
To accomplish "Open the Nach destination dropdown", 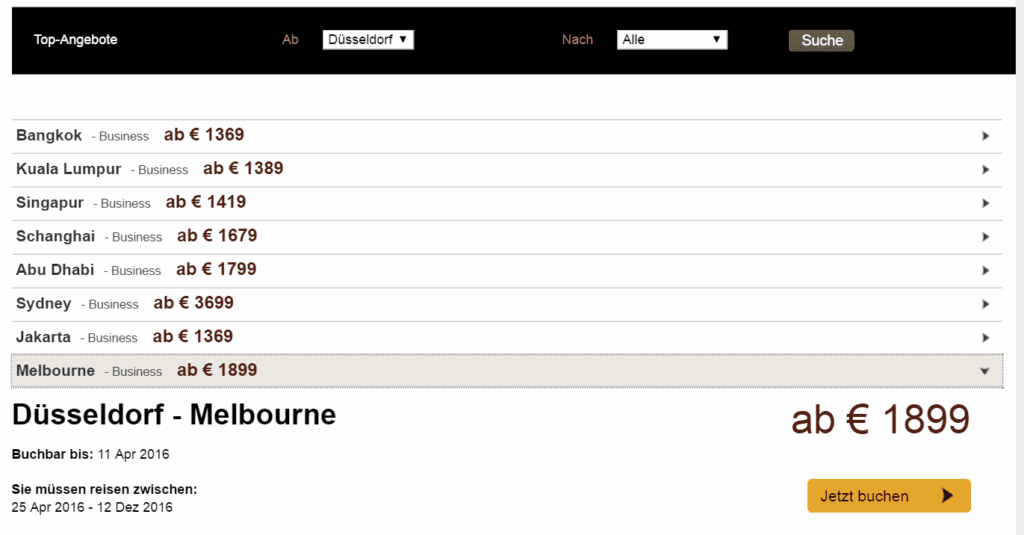I will point(671,40).
